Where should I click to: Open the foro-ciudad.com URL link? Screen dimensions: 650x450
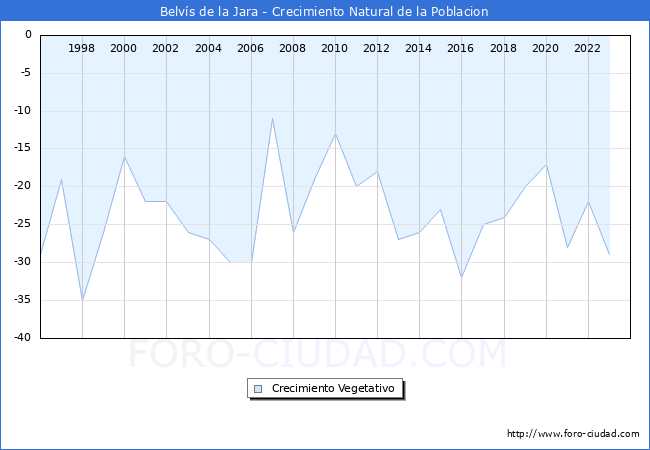tap(573, 434)
